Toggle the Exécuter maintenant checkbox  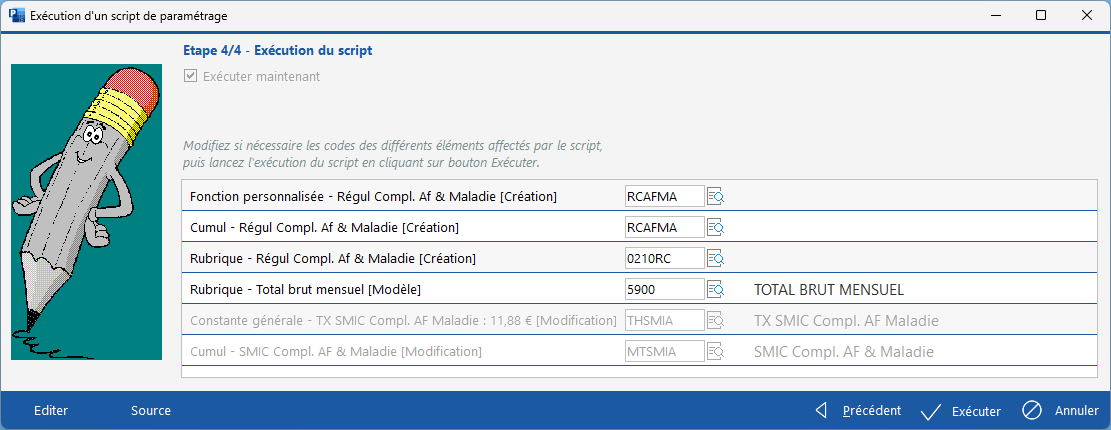click(x=191, y=76)
